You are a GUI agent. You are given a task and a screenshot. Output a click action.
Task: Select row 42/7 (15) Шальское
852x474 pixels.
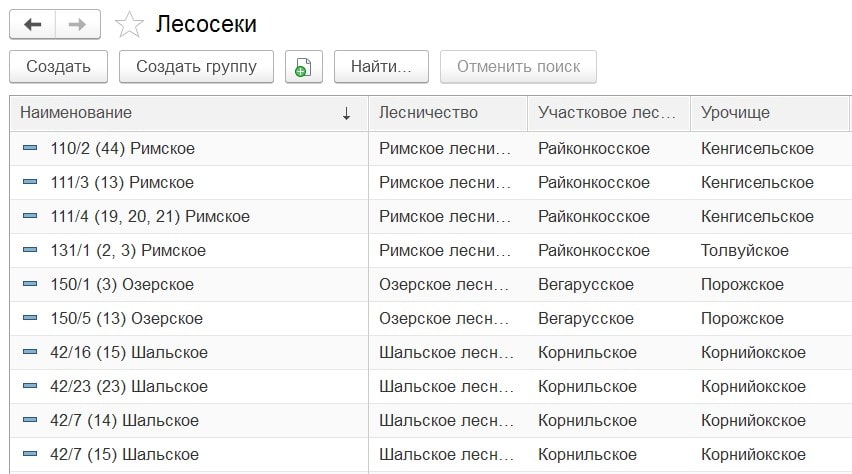[x=430, y=454]
